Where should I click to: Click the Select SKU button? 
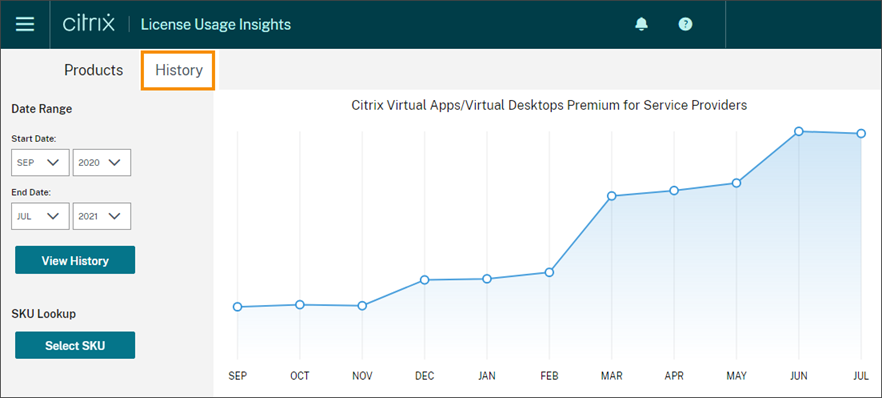[75, 345]
